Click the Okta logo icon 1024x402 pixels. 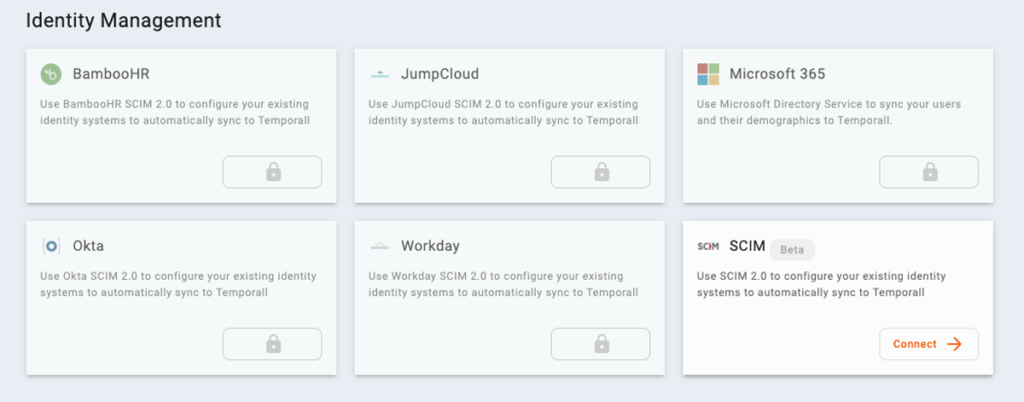pyautogui.click(x=51, y=246)
